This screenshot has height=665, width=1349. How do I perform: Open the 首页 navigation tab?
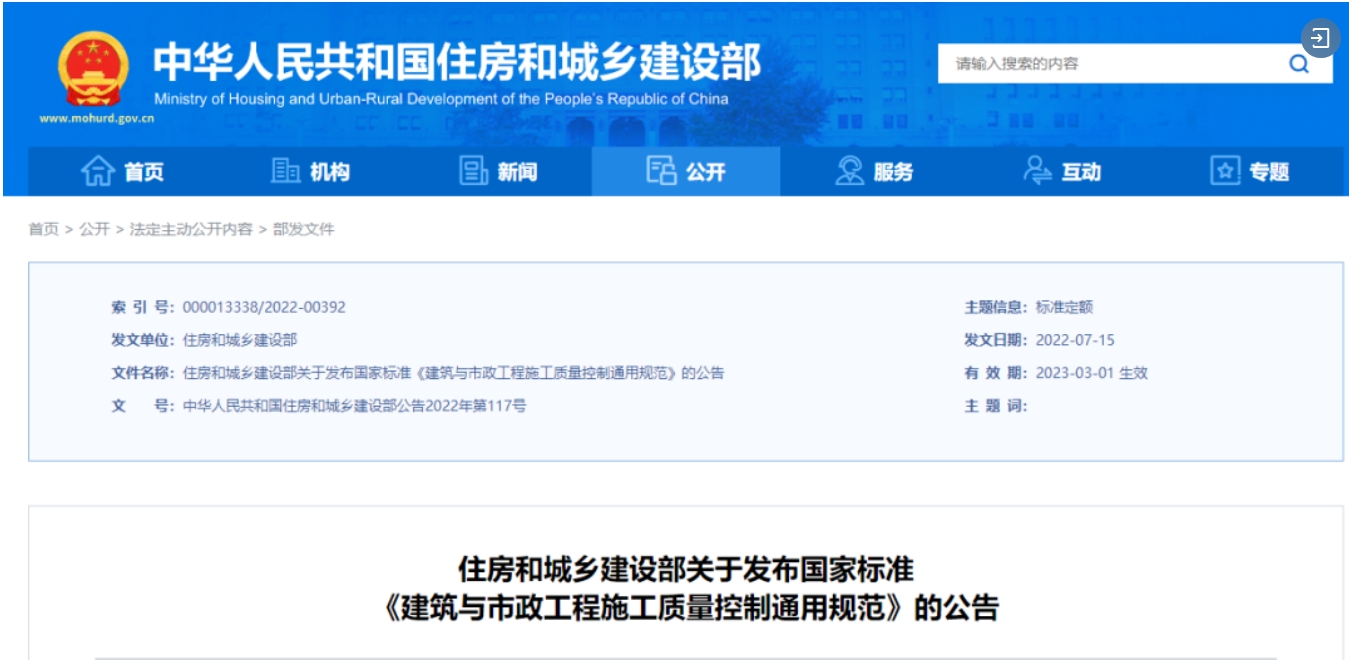tap(122, 172)
